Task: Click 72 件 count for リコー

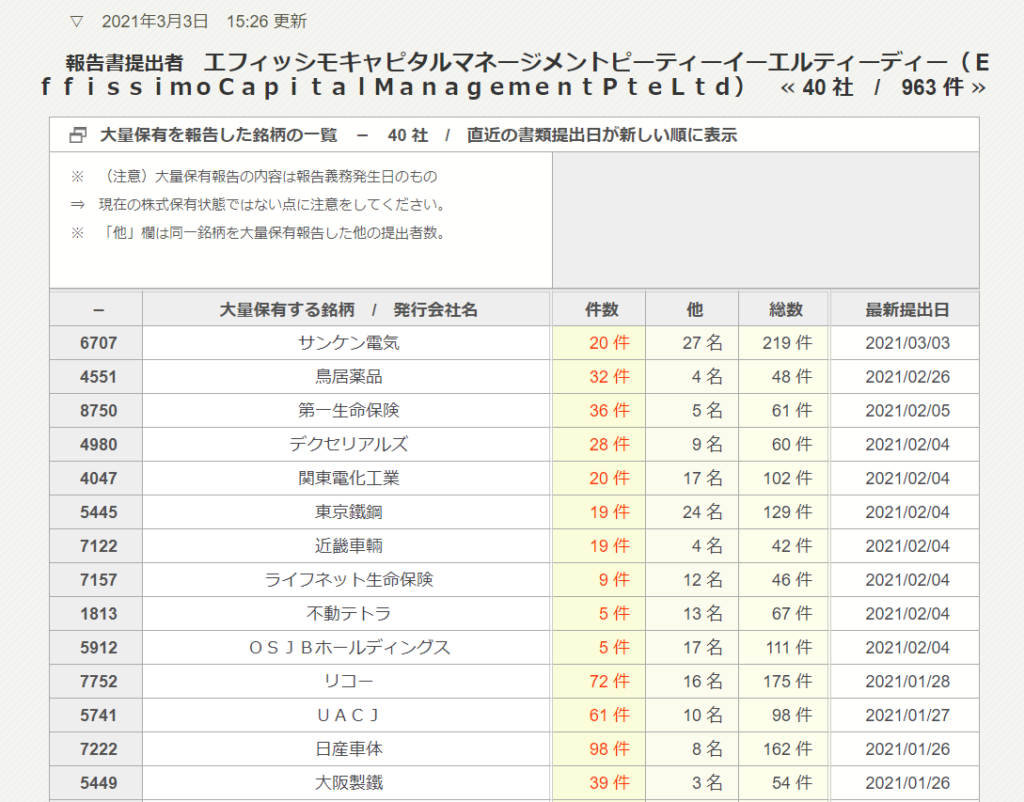Action: (x=609, y=682)
